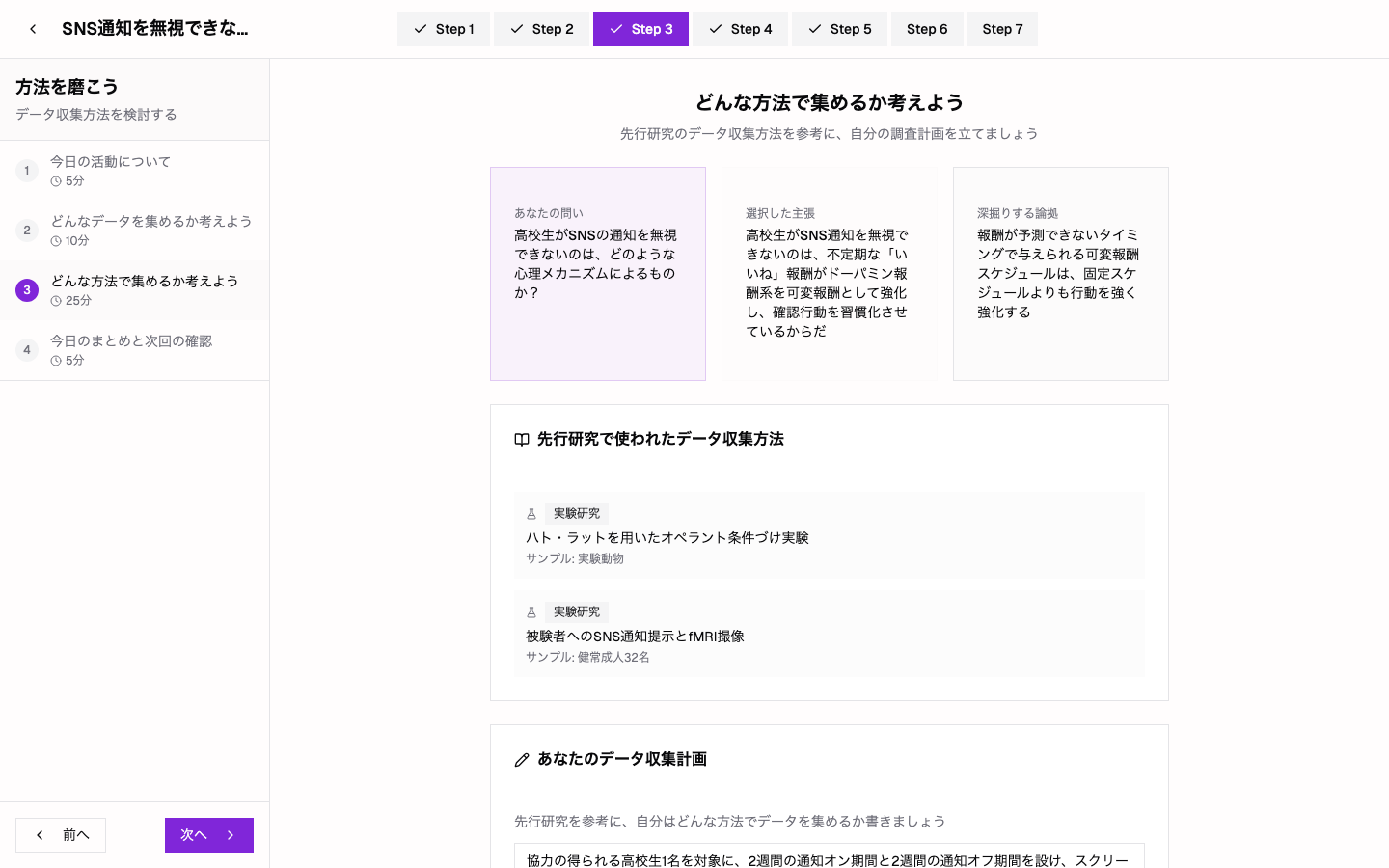This screenshot has height=868, width=1389.
Task: Click the text サンプル: 健常成人32名
Action: [587, 657]
